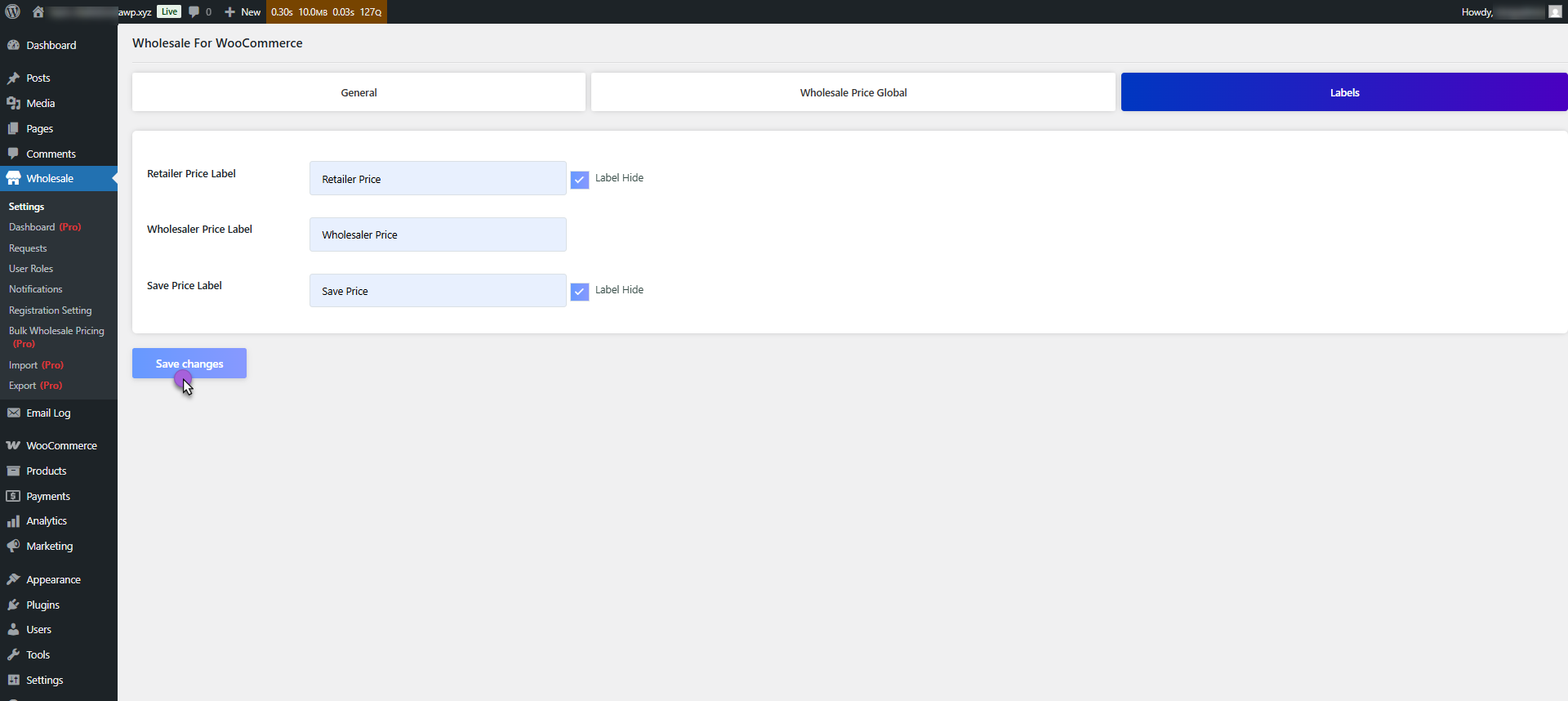Click the Save Price Label text
Image resolution: width=1568 pixels, height=701 pixels.
pyautogui.click(x=185, y=285)
